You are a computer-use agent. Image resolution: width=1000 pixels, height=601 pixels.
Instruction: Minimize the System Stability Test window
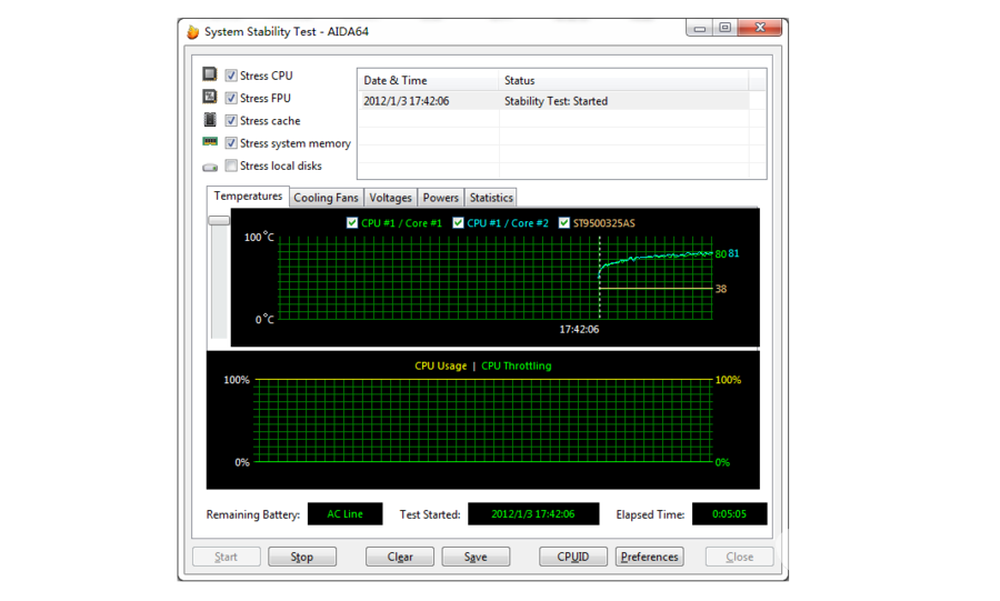point(700,28)
